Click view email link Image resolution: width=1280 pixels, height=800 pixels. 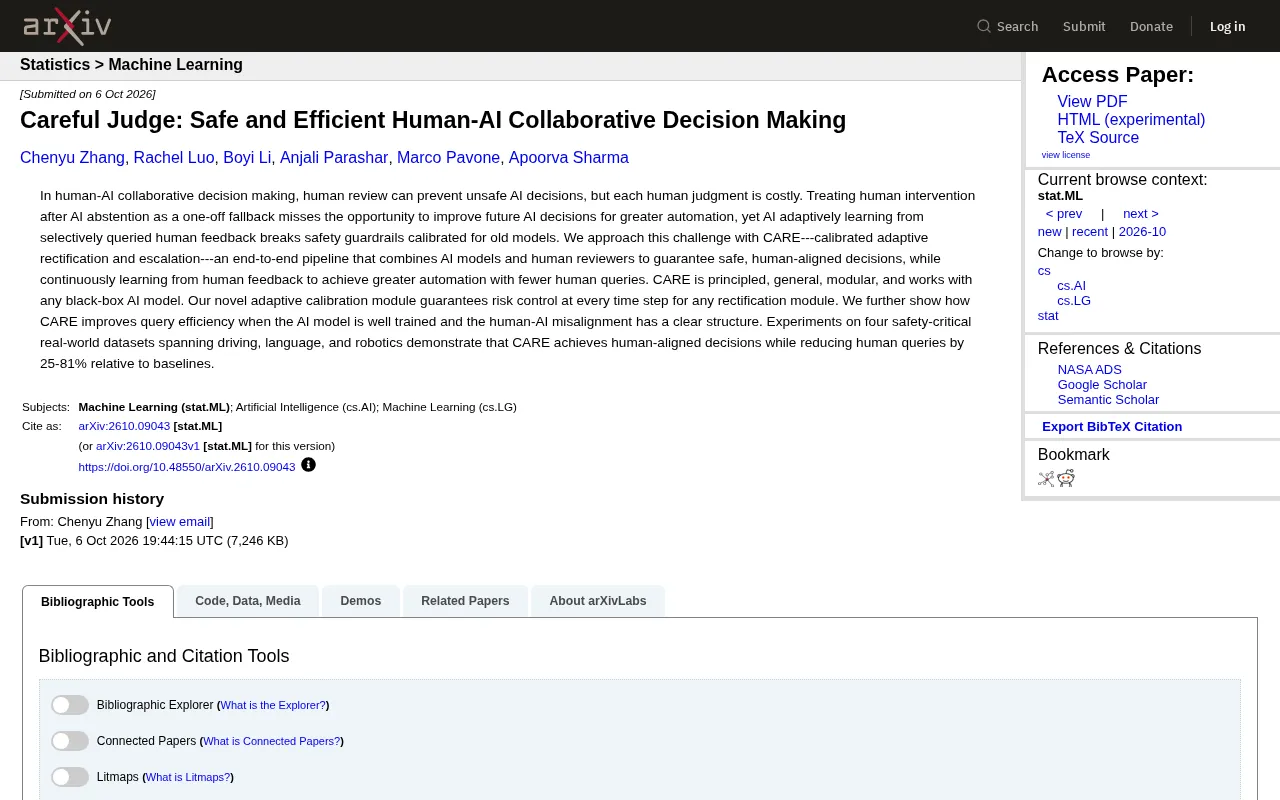click(180, 522)
